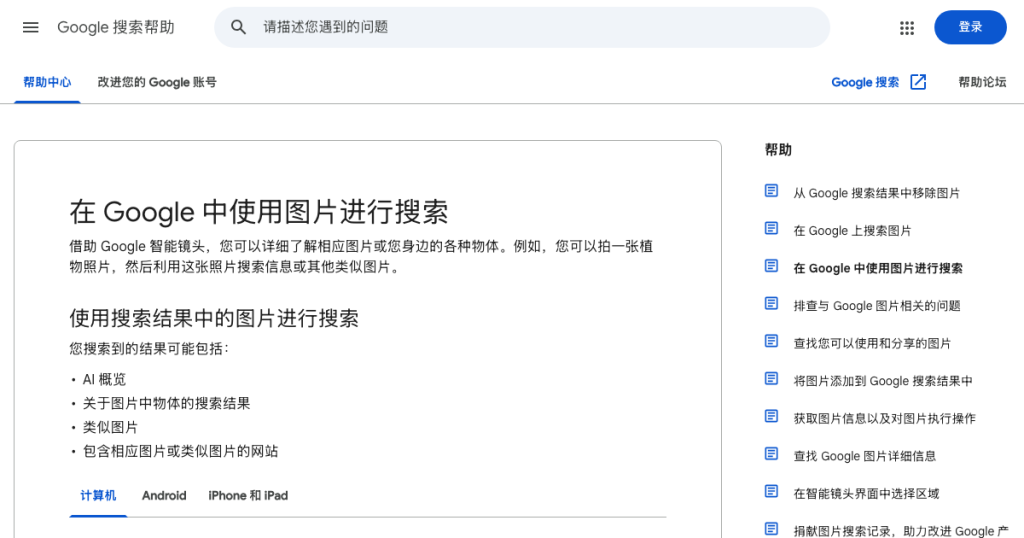Open the Google 搜索 link
This screenshot has width=1024, height=538.
pos(865,82)
